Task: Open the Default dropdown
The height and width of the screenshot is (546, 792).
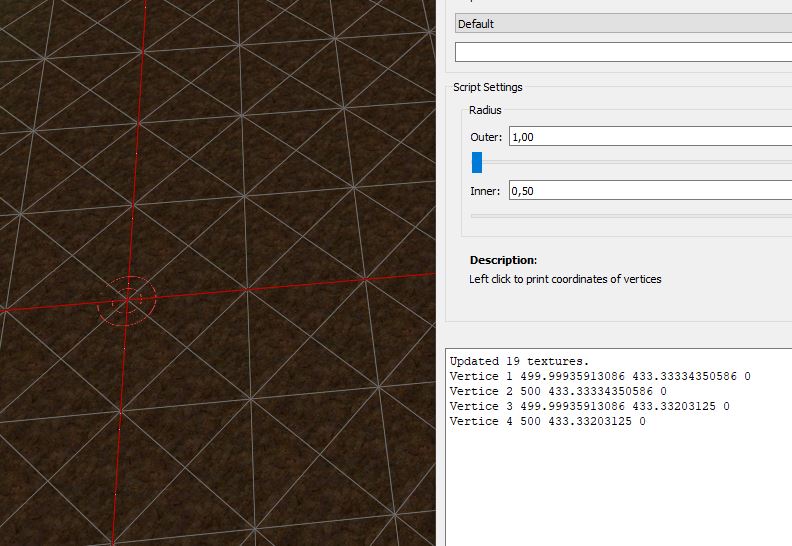Action: coord(623,24)
